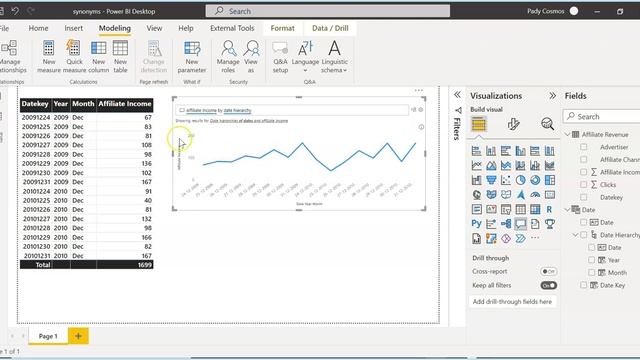The width and height of the screenshot is (640, 360).
Task: Open the External Tools tab
Action: click(232, 28)
